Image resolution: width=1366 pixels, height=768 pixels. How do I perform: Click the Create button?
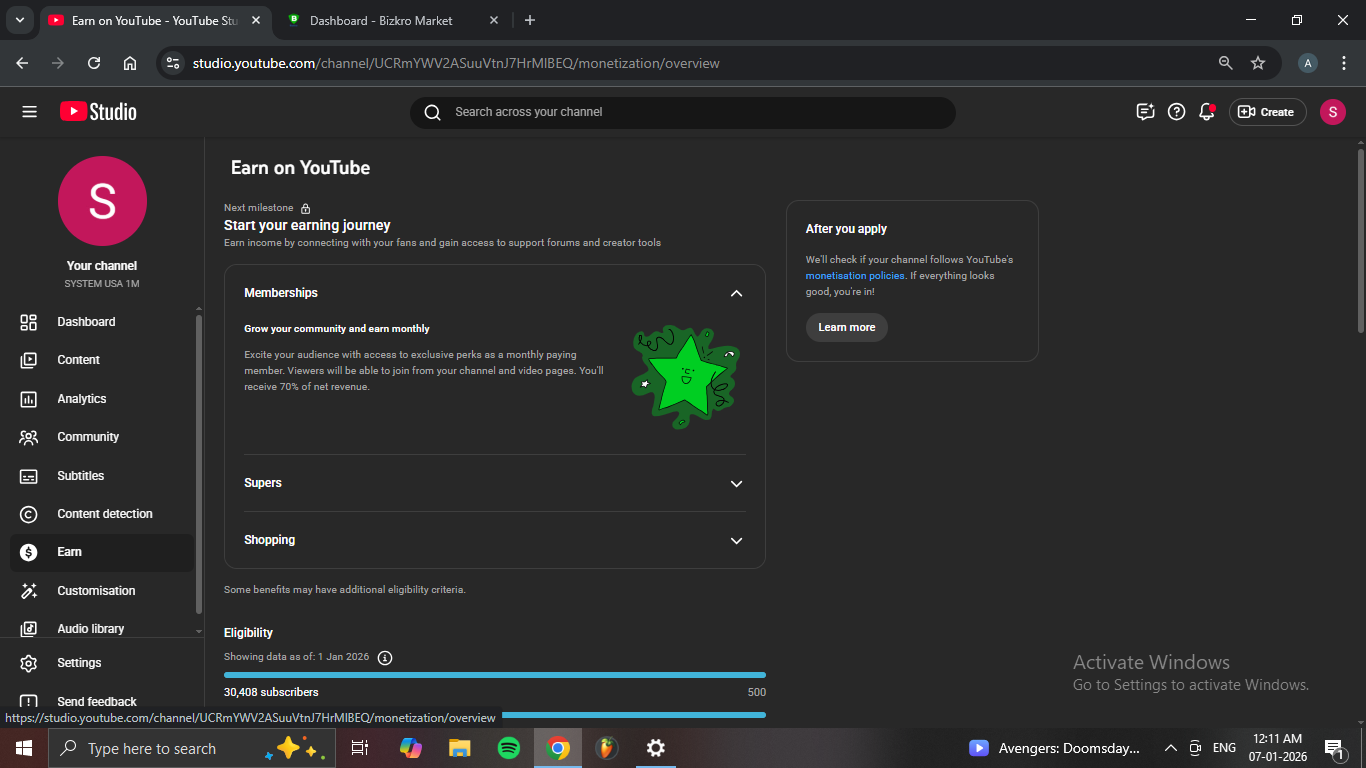pyautogui.click(x=1267, y=112)
